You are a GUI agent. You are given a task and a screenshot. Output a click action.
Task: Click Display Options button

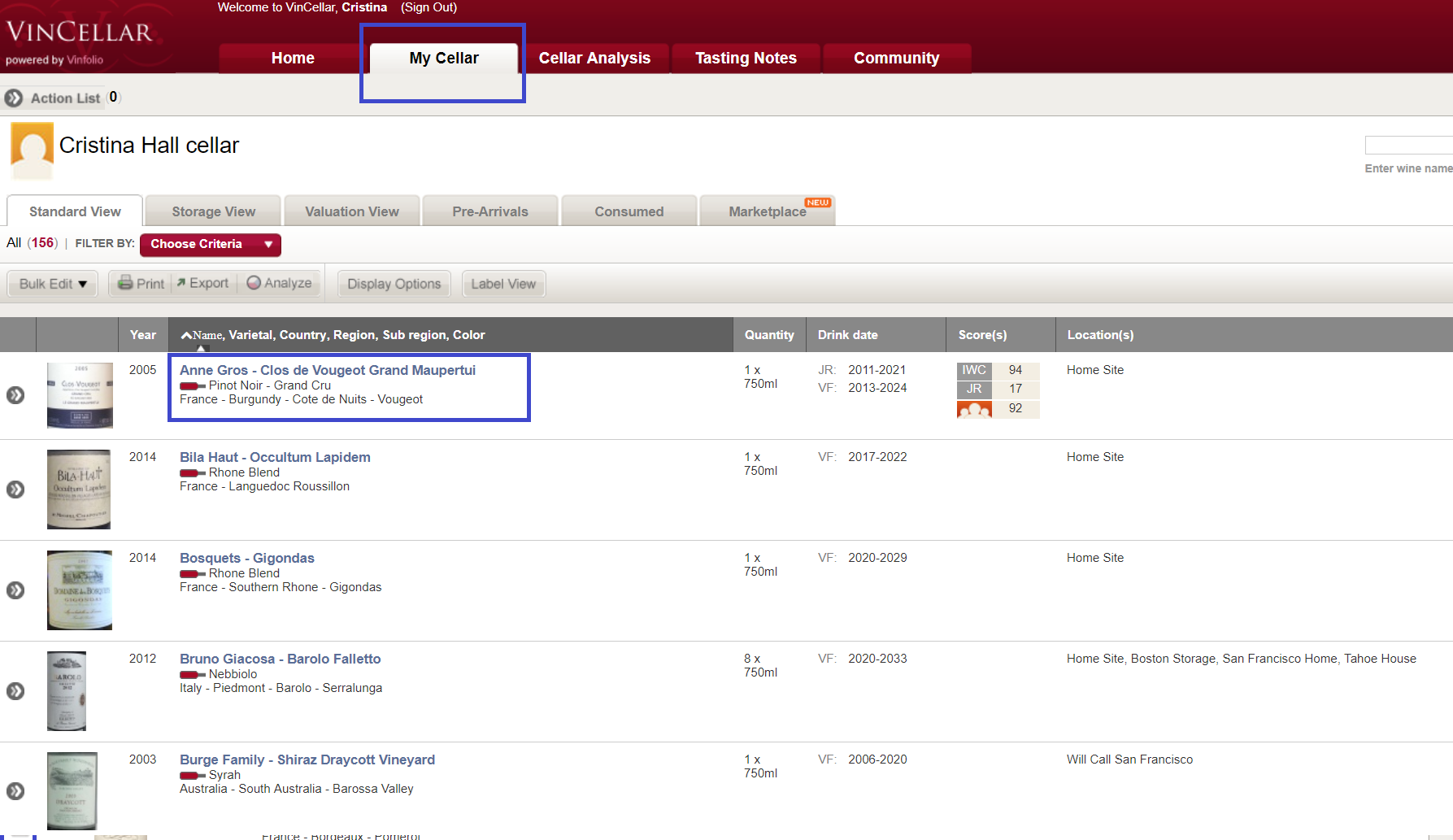click(x=394, y=284)
